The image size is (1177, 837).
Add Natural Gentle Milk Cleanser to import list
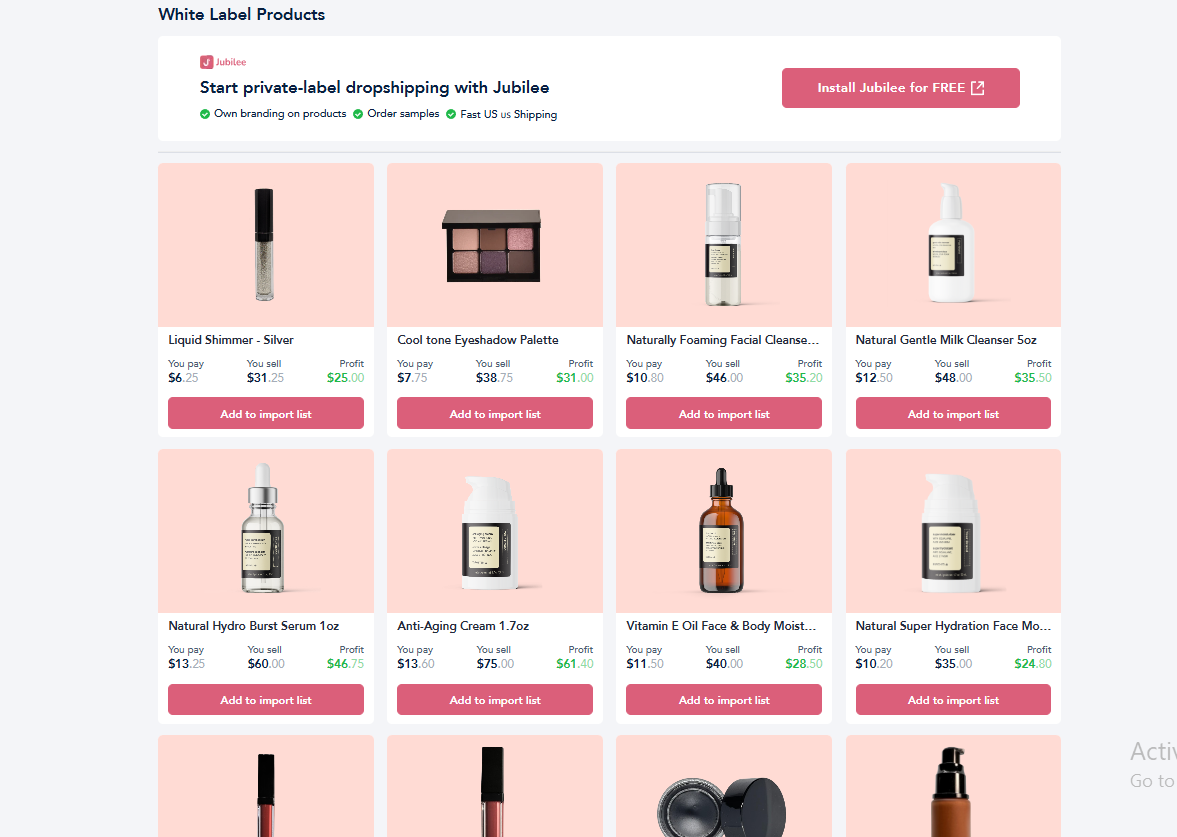pyautogui.click(x=953, y=414)
